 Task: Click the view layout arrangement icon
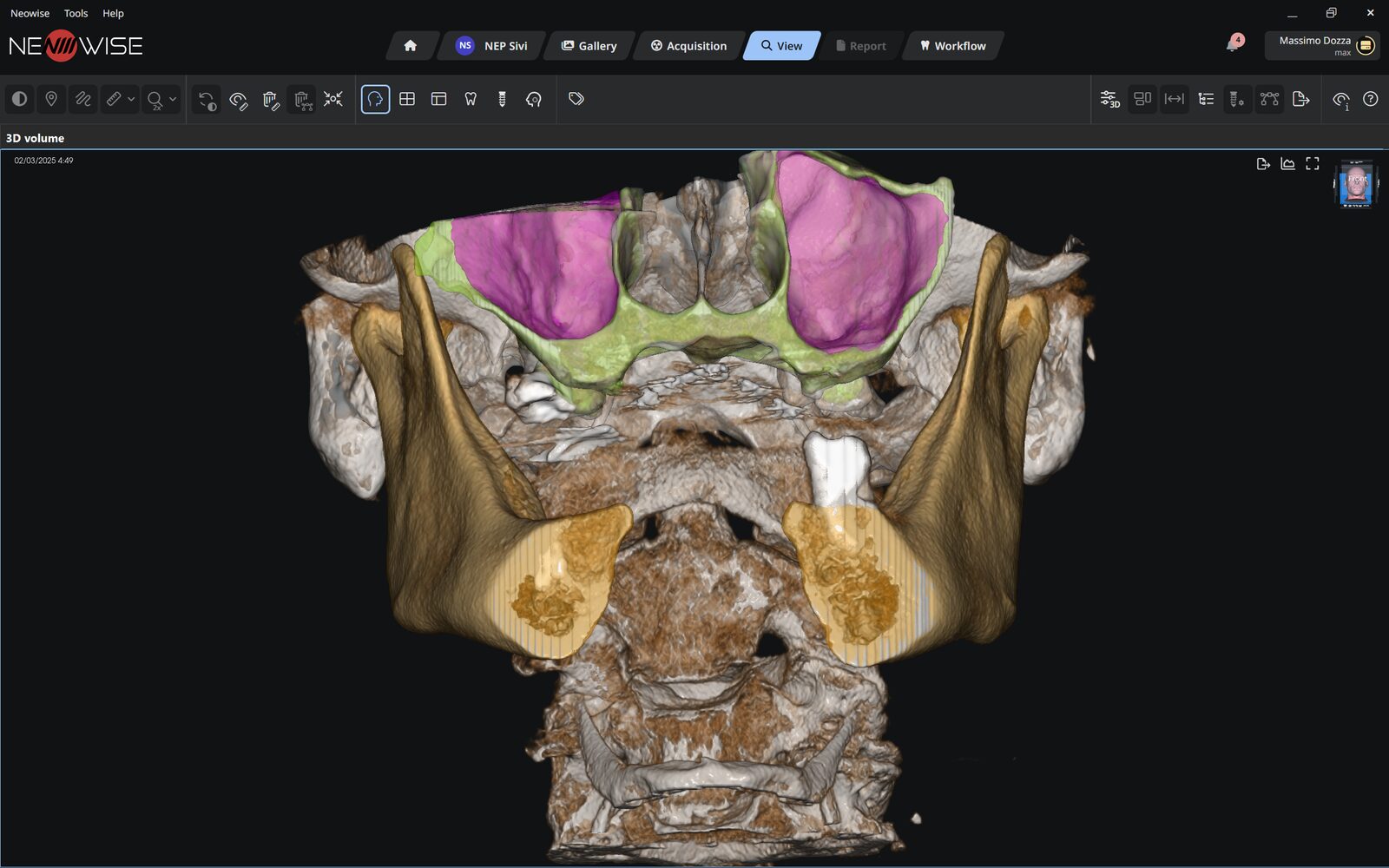[1142, 99]
